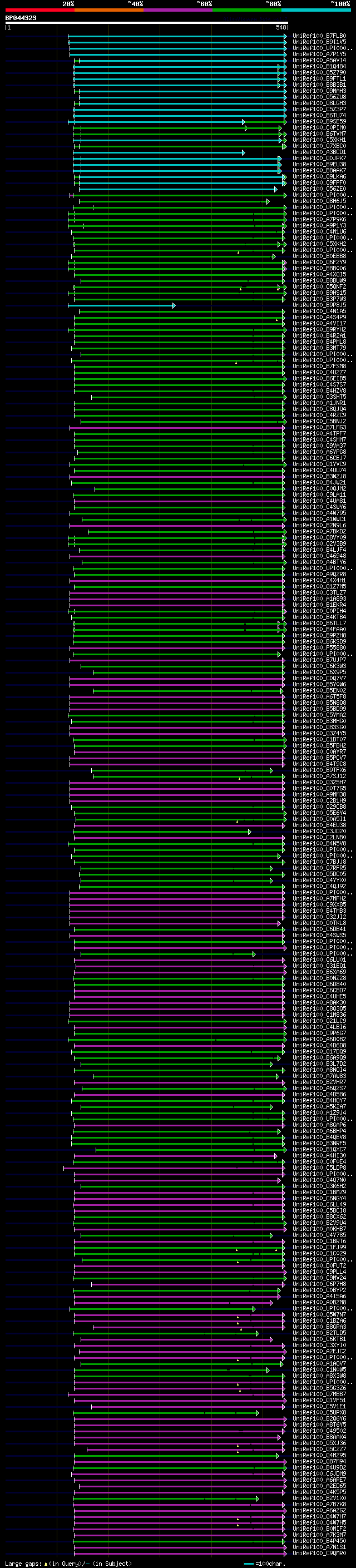The image size is (356, 1568).
Task: Click the green ~80% identity legend bar
Action: coord(247,10)
